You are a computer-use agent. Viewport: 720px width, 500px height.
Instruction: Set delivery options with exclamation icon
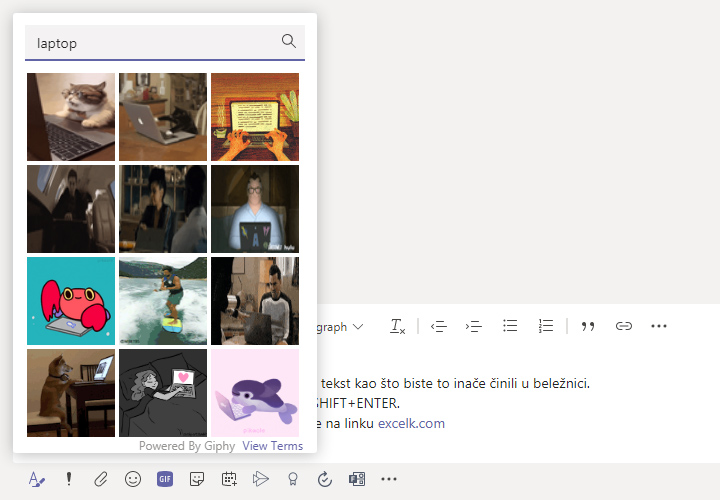tap(69, 479)
